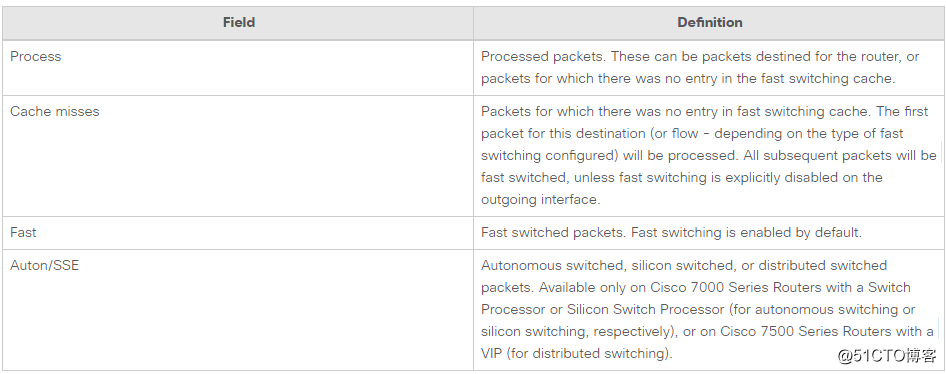This screenshot has height=374, width=946.
Task: Click the Processed packets definition text
Action: pyautogui.click(x=700, y=68)
